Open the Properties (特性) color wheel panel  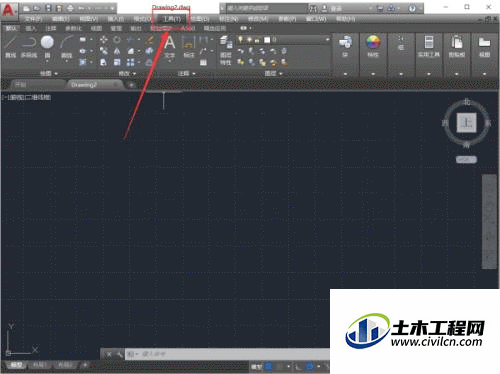[x=373, y=47]
